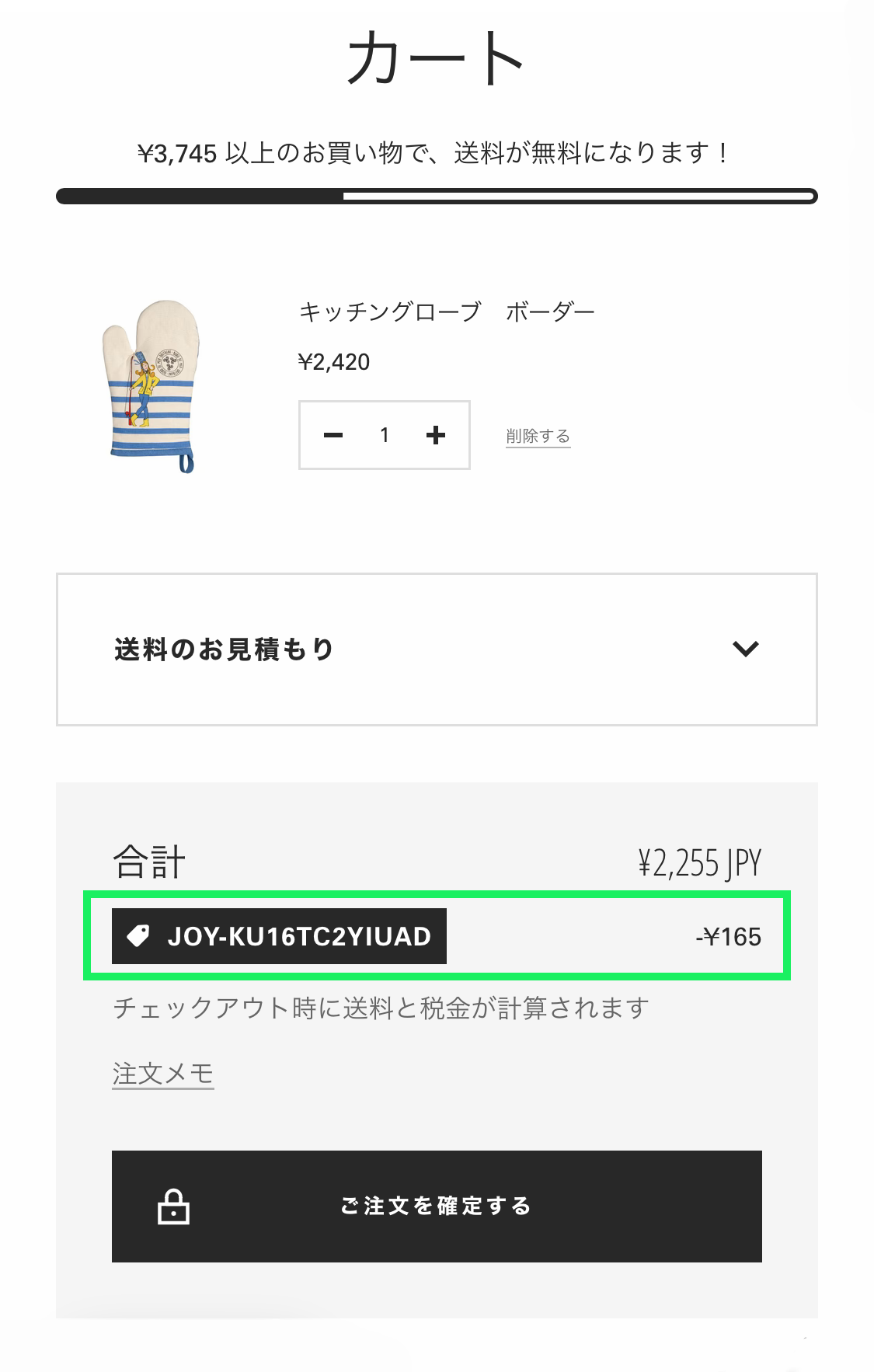Open the 注文メモ order note link
This screenshot has width=874, height=1372.
(x=163, y=1074)
